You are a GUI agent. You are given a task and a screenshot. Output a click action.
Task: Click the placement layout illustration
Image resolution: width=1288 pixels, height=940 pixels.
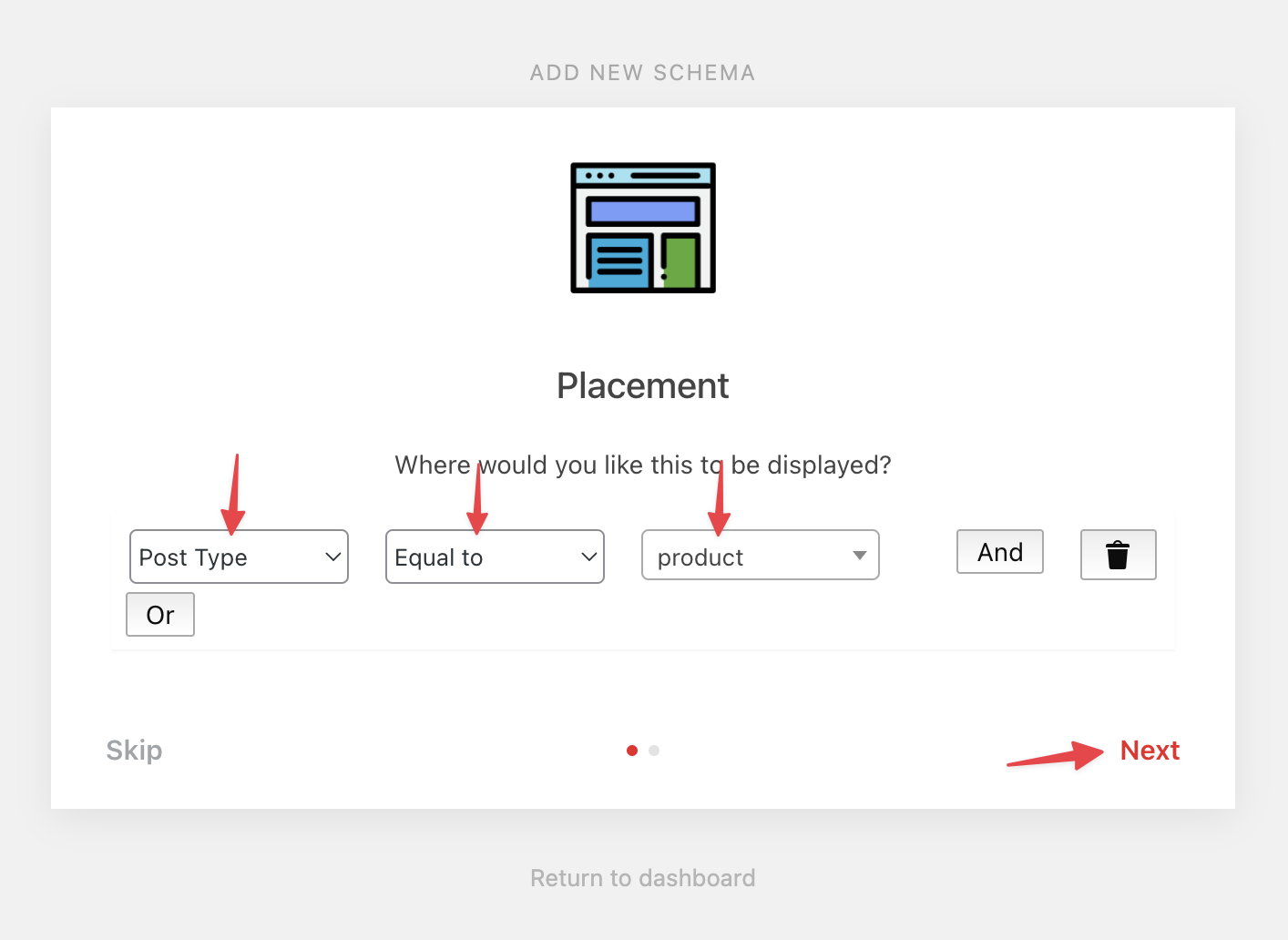point(643,228)
